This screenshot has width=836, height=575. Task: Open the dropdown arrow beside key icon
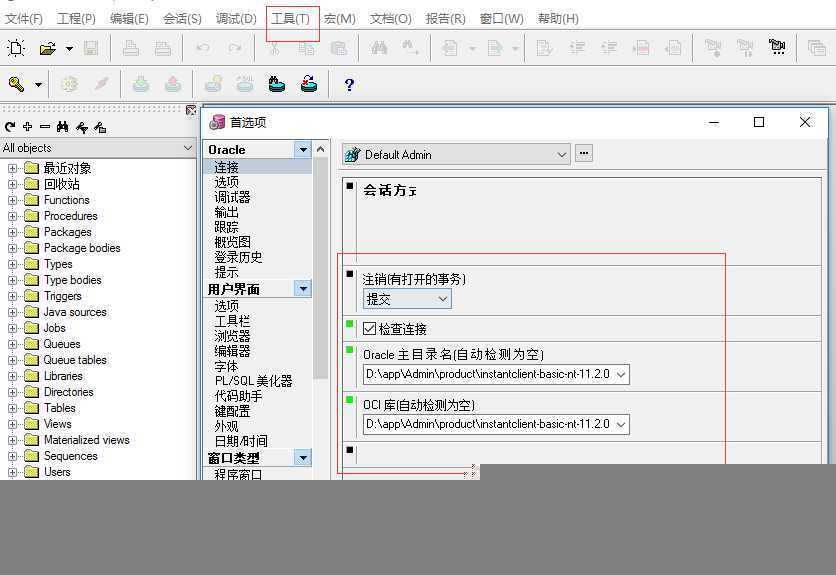click(x=38, y=85)
